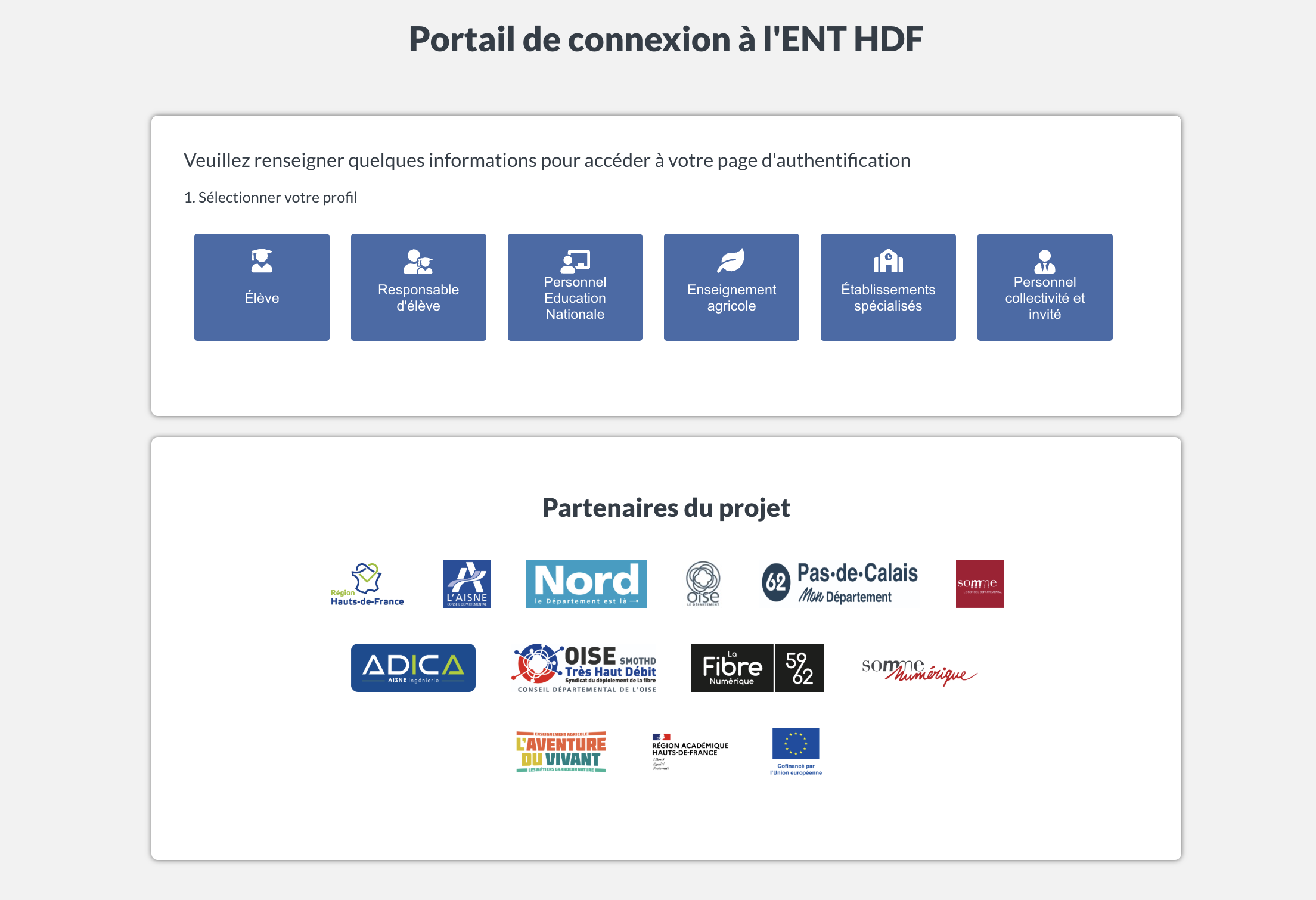Open the Nord département logo

586,584
